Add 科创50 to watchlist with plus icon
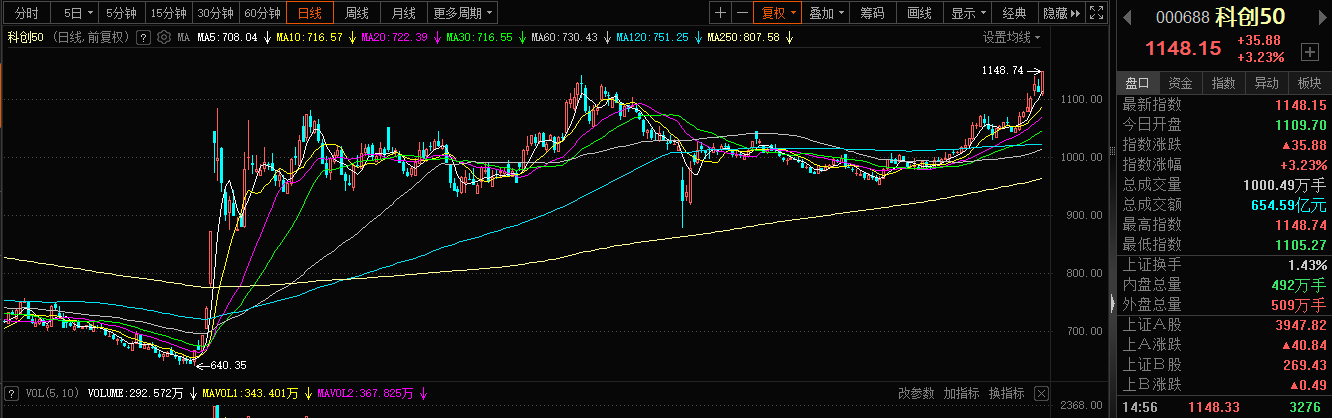 pos(1310,51)
